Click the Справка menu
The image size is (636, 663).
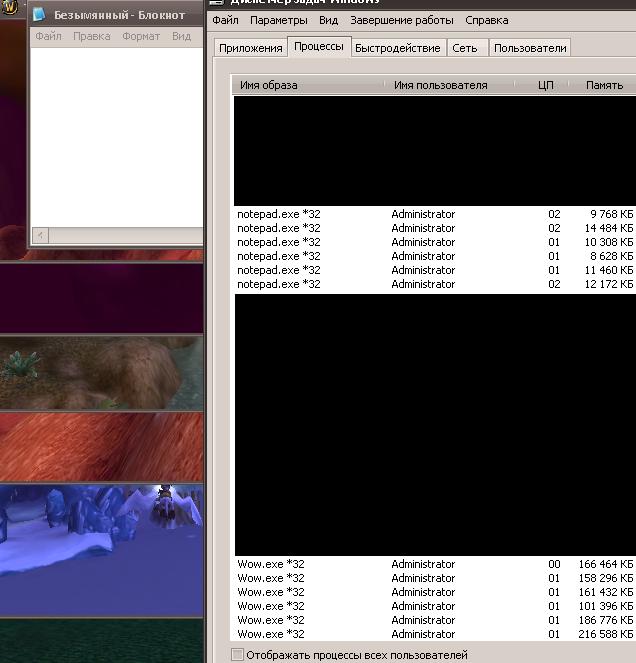(486, 20)
